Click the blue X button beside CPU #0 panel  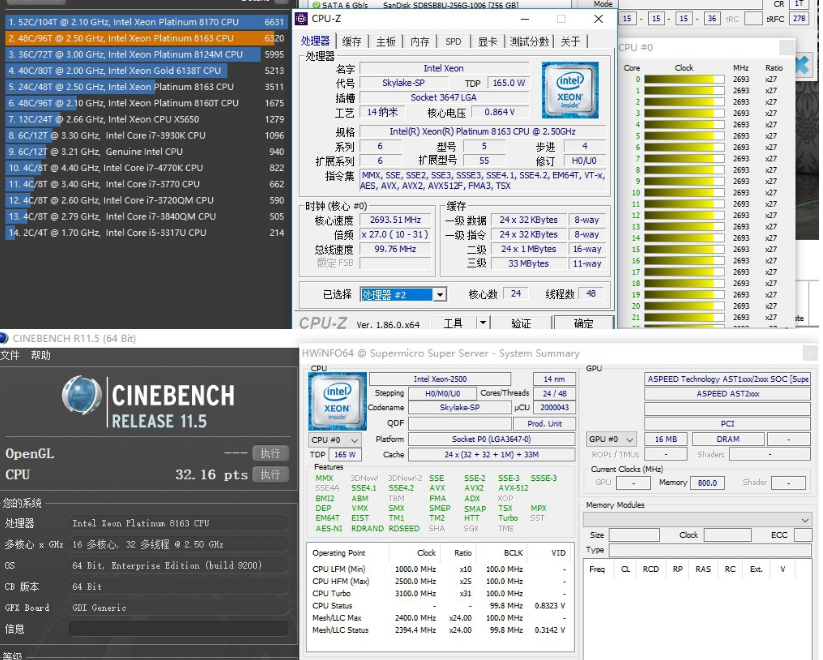[x=802, y=65]
